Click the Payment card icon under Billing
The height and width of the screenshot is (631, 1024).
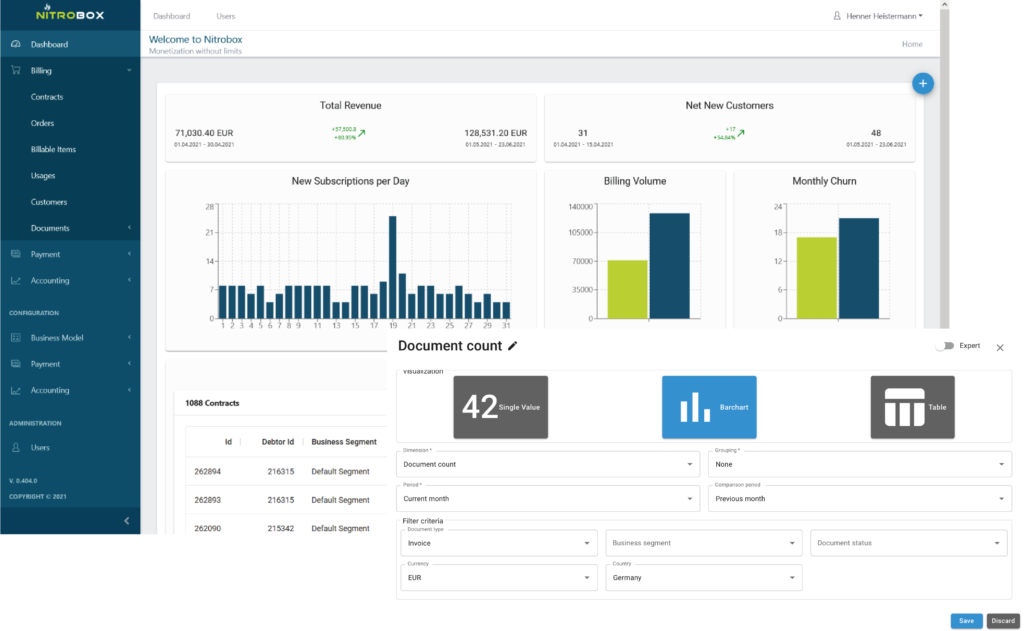pyautogui.click(x=16, y=253)
